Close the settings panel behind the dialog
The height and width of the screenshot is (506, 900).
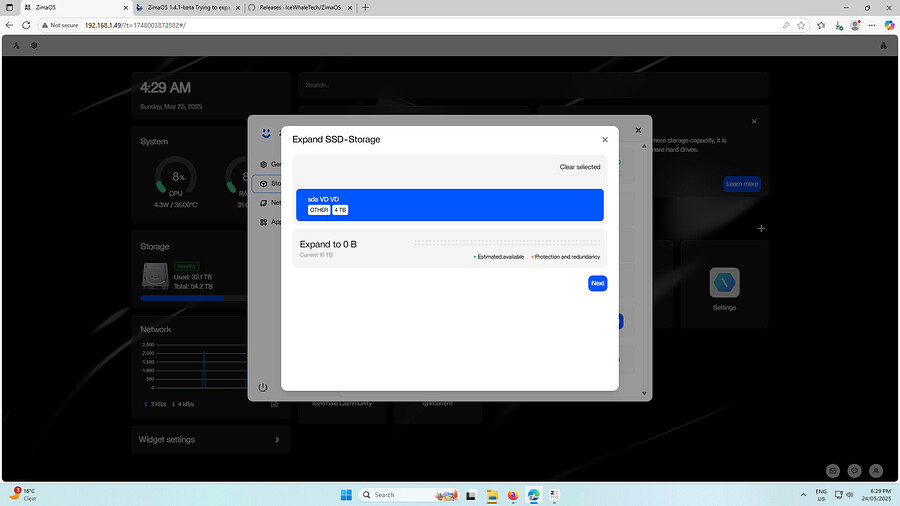point(638,130)
